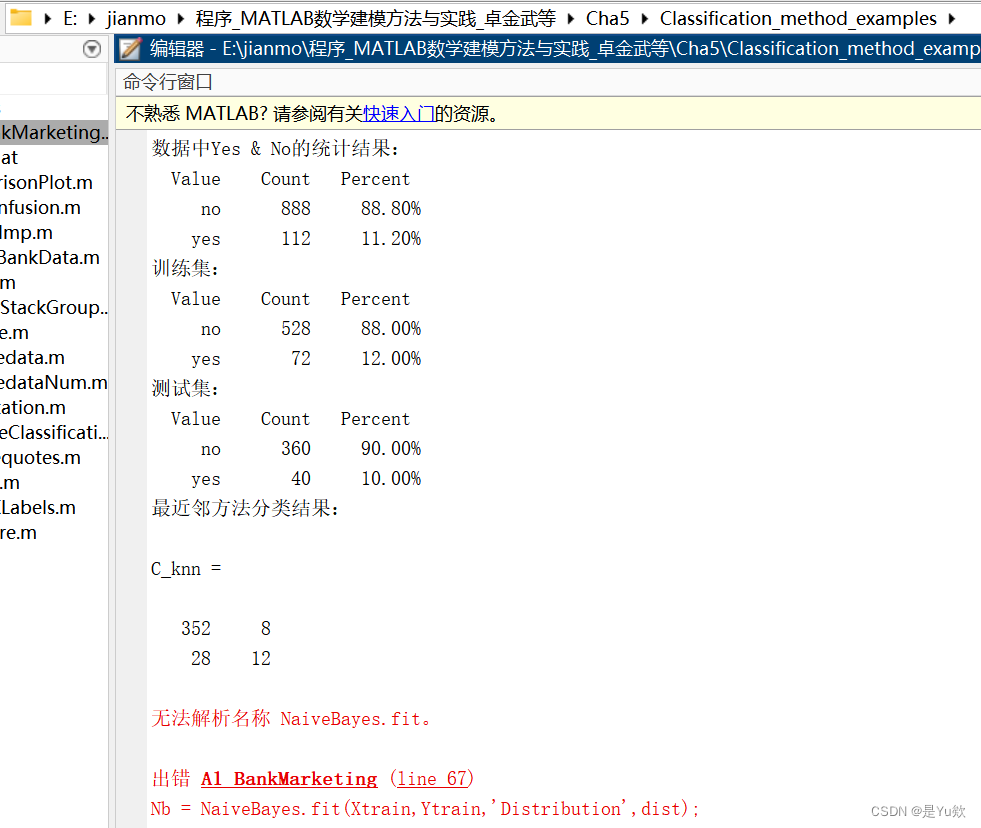Select StackGroup file in list

[x=54, y=307]
